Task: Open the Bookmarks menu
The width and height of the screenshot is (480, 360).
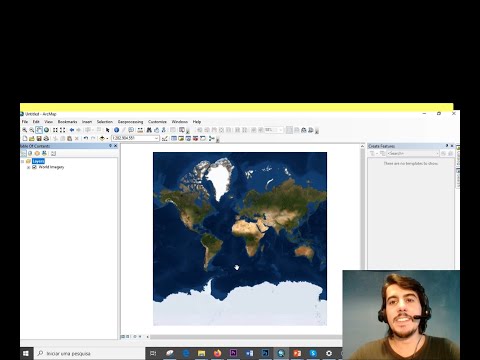Action: click(x=67, y=122)
